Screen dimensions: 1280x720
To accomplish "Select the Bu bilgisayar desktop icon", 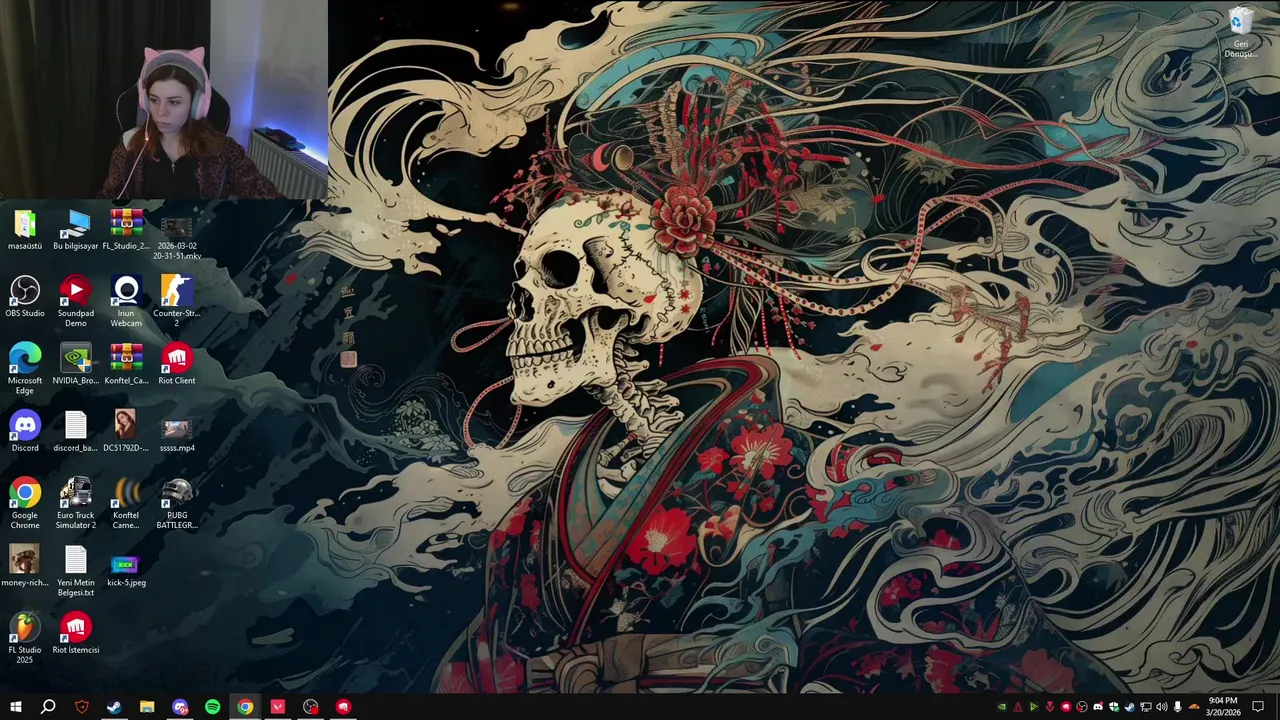I will tap(76, 229).
